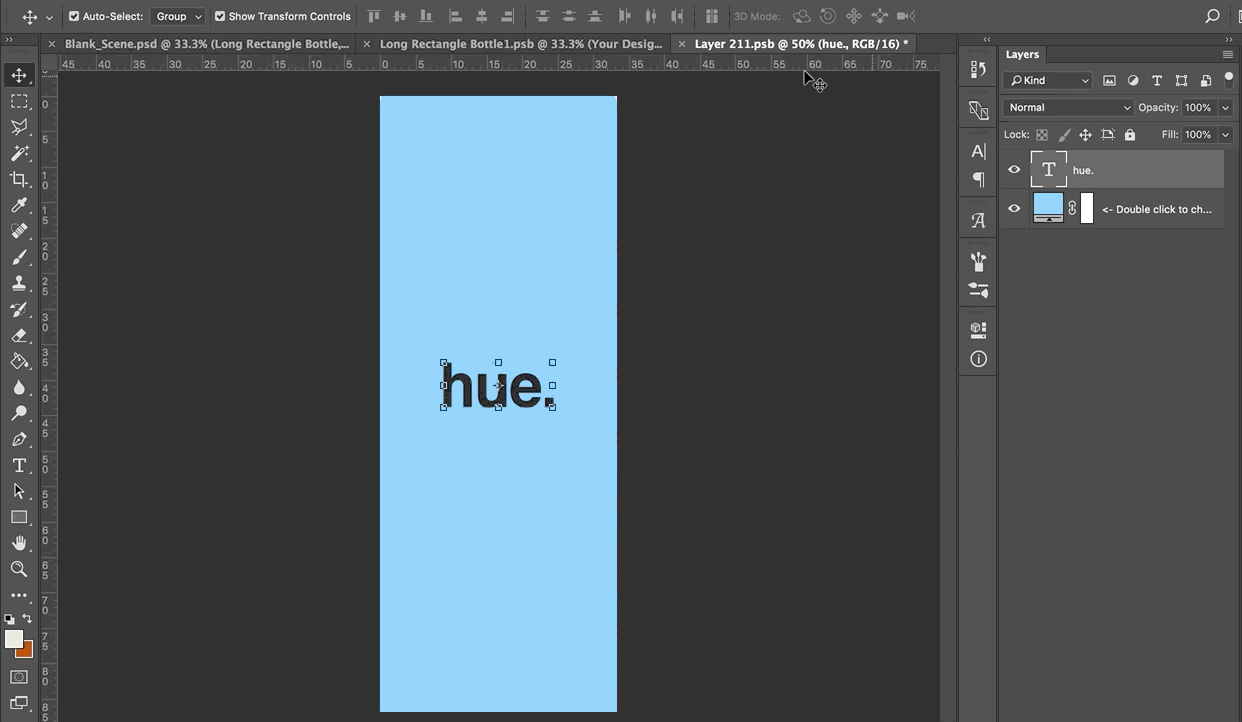Open the Character panel icon
This screenshot has width=1242, height=722.
coord(978,151)
